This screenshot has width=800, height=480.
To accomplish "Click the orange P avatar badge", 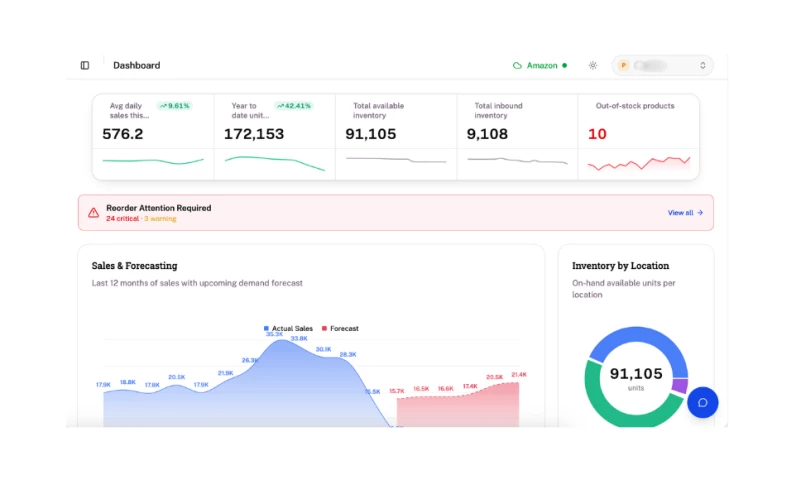I will click(x=623, y=65).
